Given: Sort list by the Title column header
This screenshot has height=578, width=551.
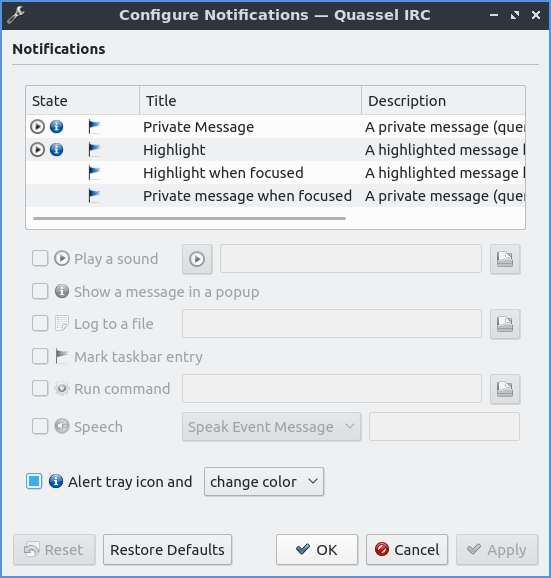Looking at the screenshot, I should [250, 101].
